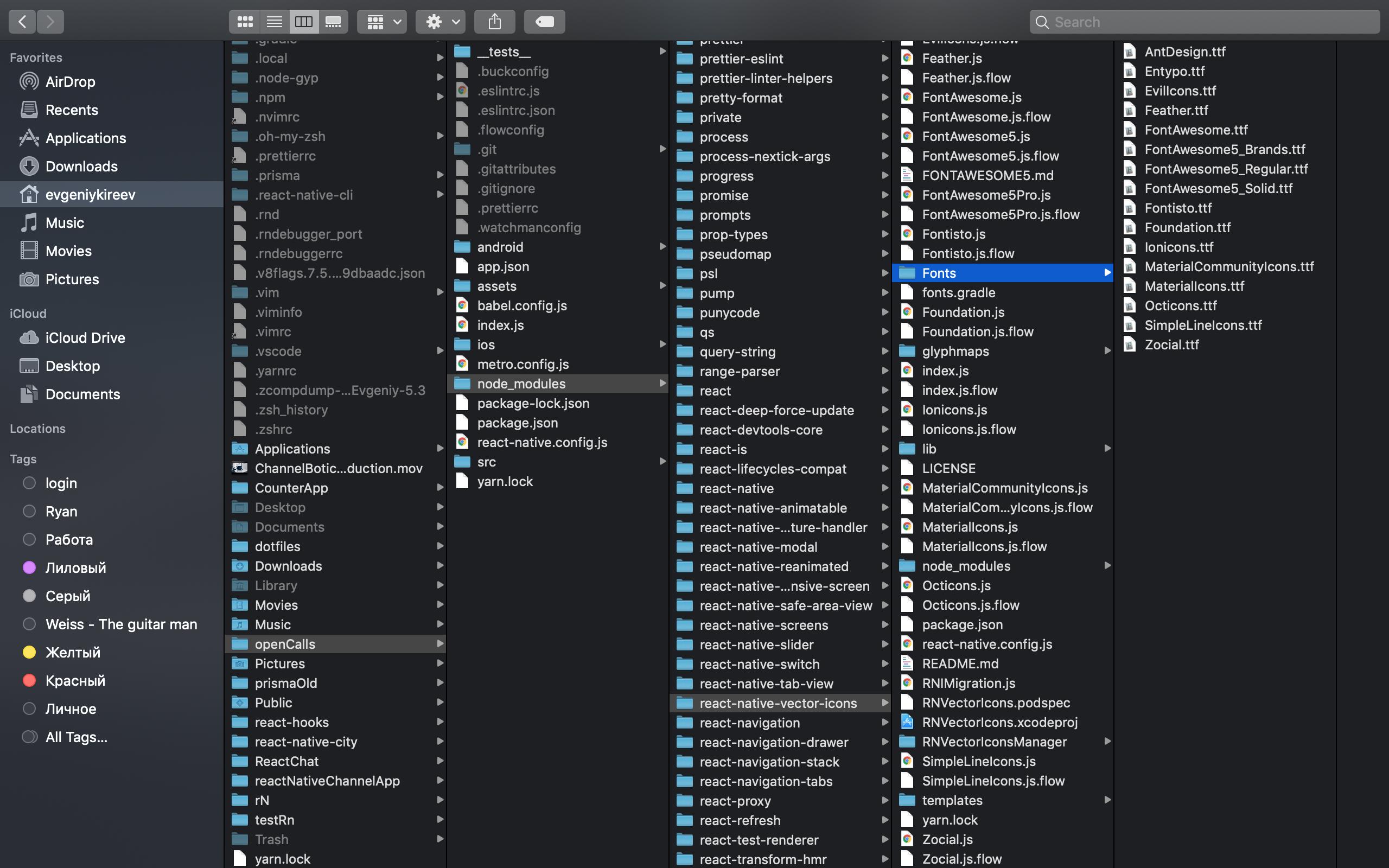Select Applications in Favorites sidebar
1389x868 pixels.
pos(86,138)
